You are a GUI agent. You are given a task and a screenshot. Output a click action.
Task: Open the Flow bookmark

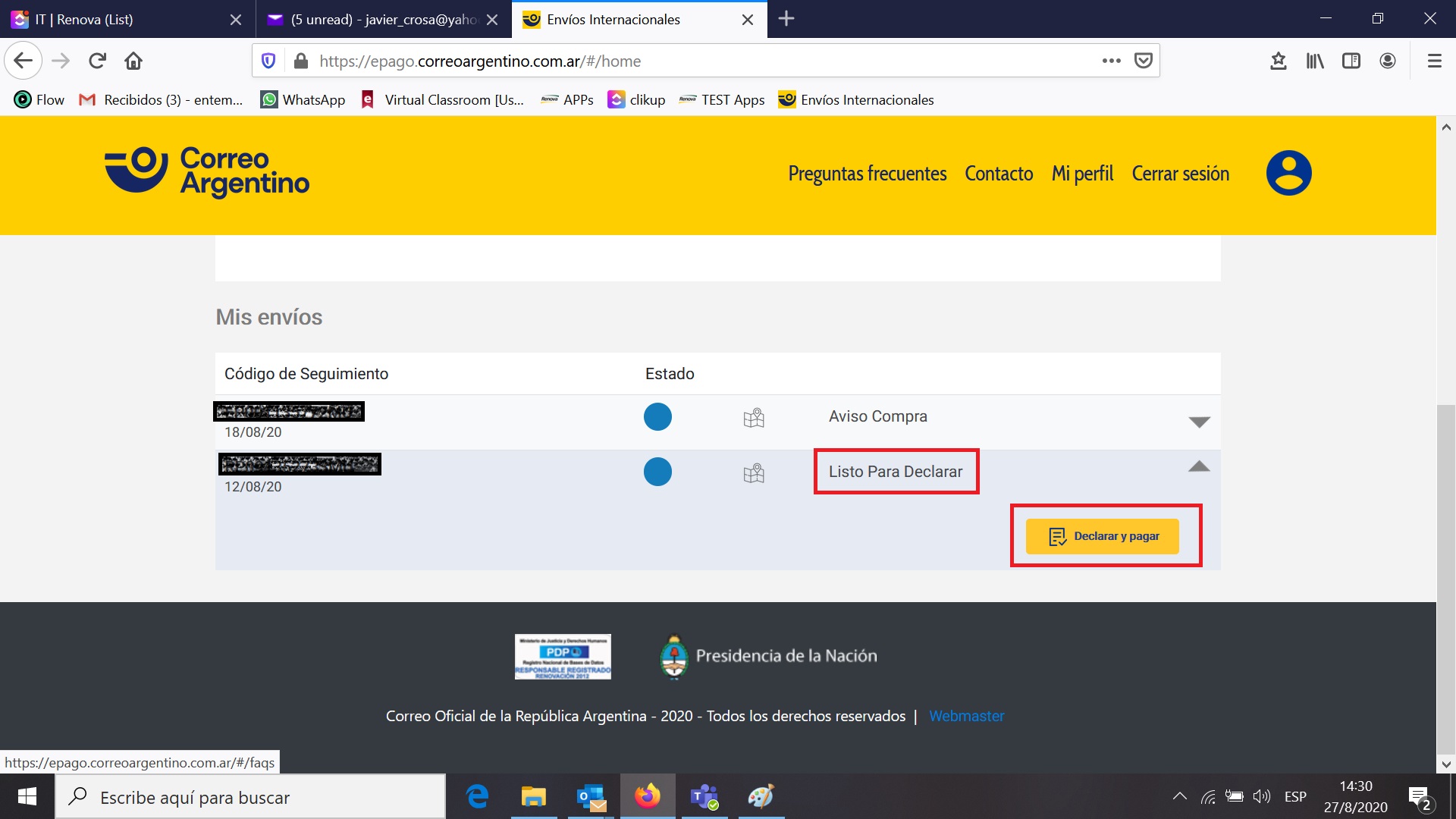click(x=38, y=99)
